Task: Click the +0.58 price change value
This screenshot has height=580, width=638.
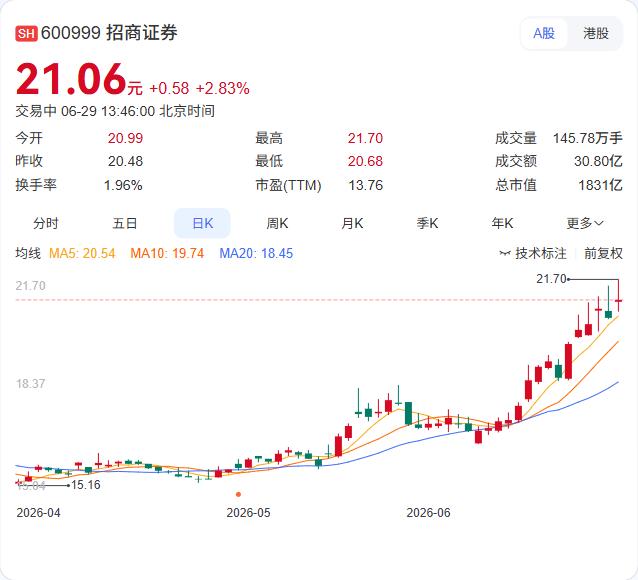Action: click(x=169, y=88)
